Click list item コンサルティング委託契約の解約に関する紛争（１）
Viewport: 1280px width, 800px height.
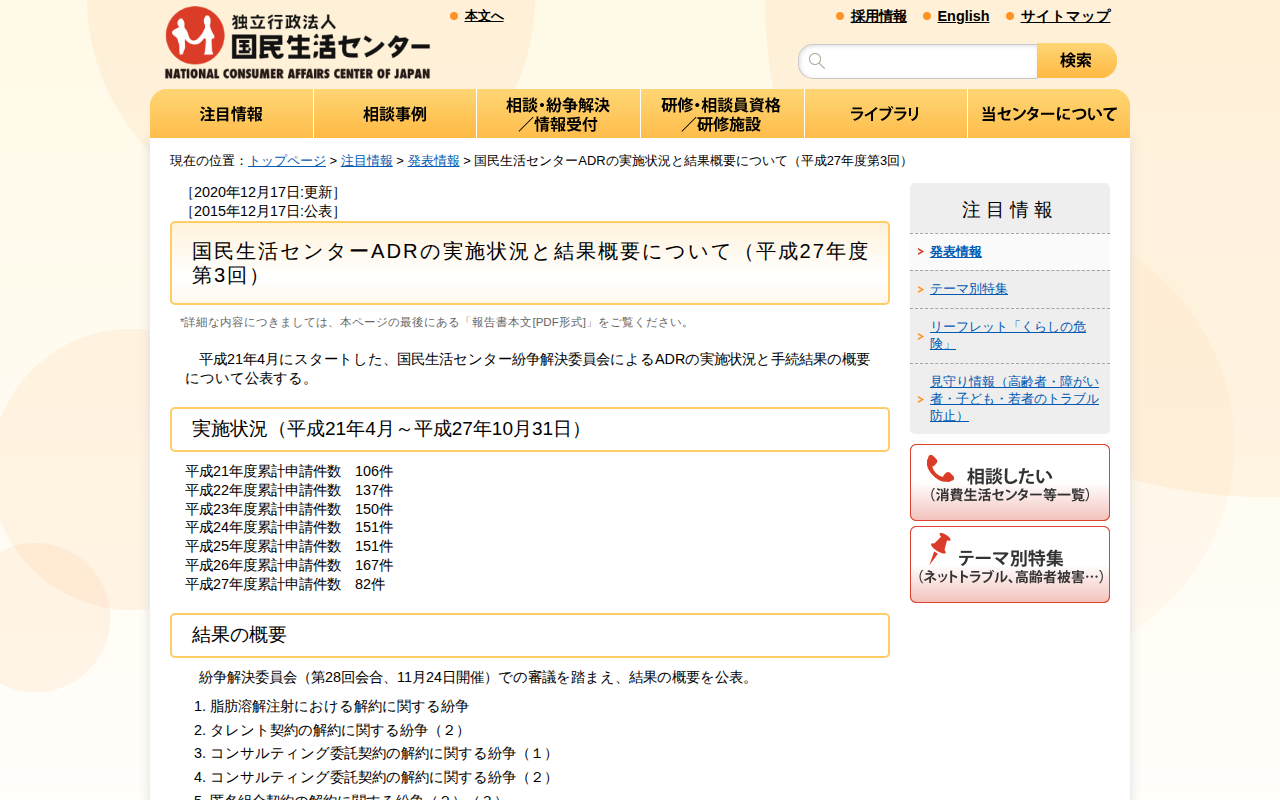[383, 753]
